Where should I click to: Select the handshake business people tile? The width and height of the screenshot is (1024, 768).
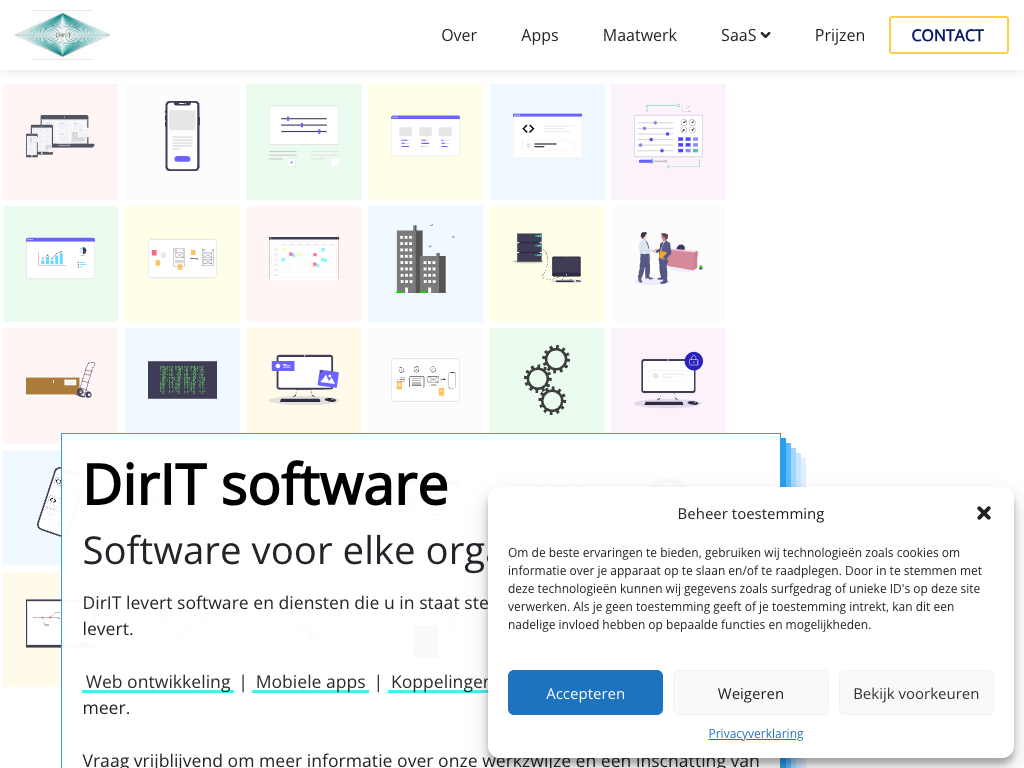tap(668, 262)
